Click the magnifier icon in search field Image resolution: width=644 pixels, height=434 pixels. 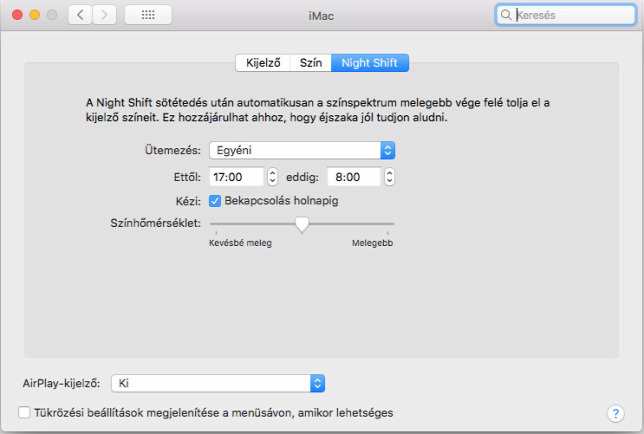tap(506, 15)
